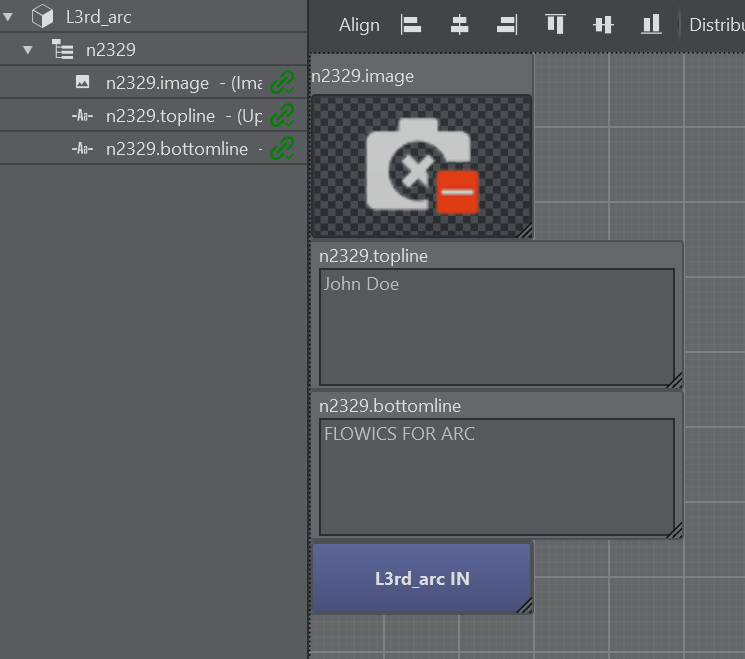Toggle the green link icon for n2329.image
The width and height of the screenshot is (745, 659).
[x=283, y=83]
